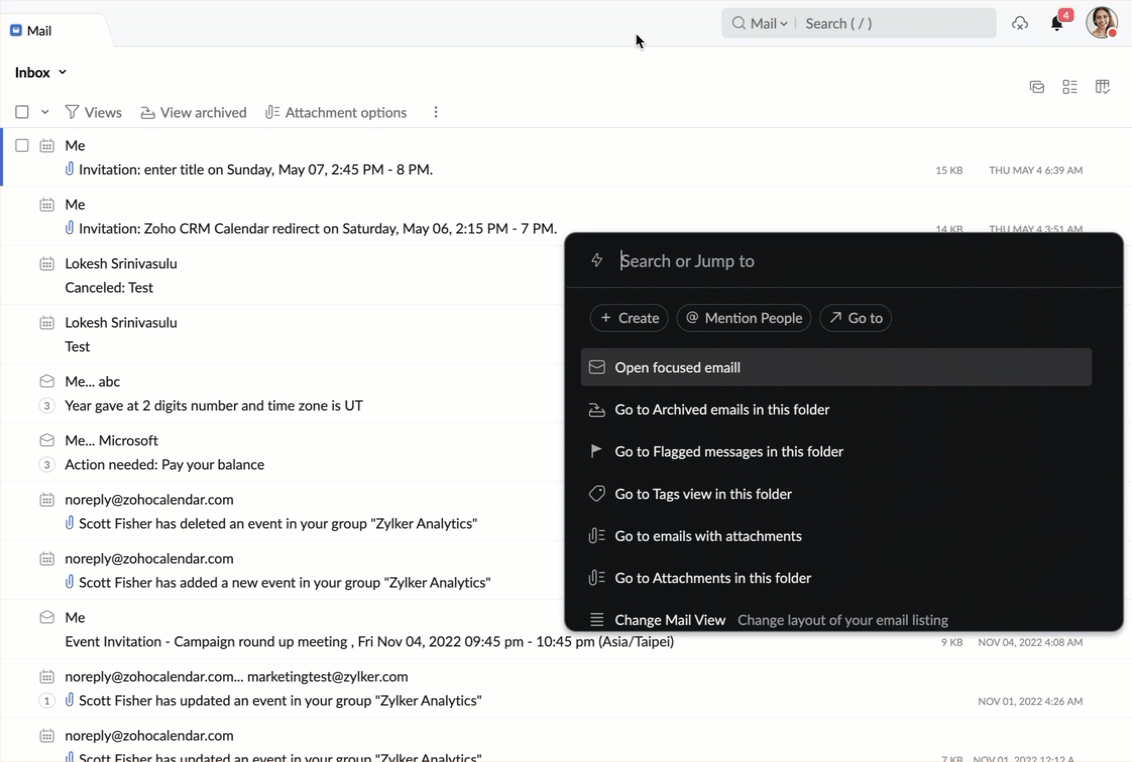Click the cloud download icon in header

(x=1020, y=23)
